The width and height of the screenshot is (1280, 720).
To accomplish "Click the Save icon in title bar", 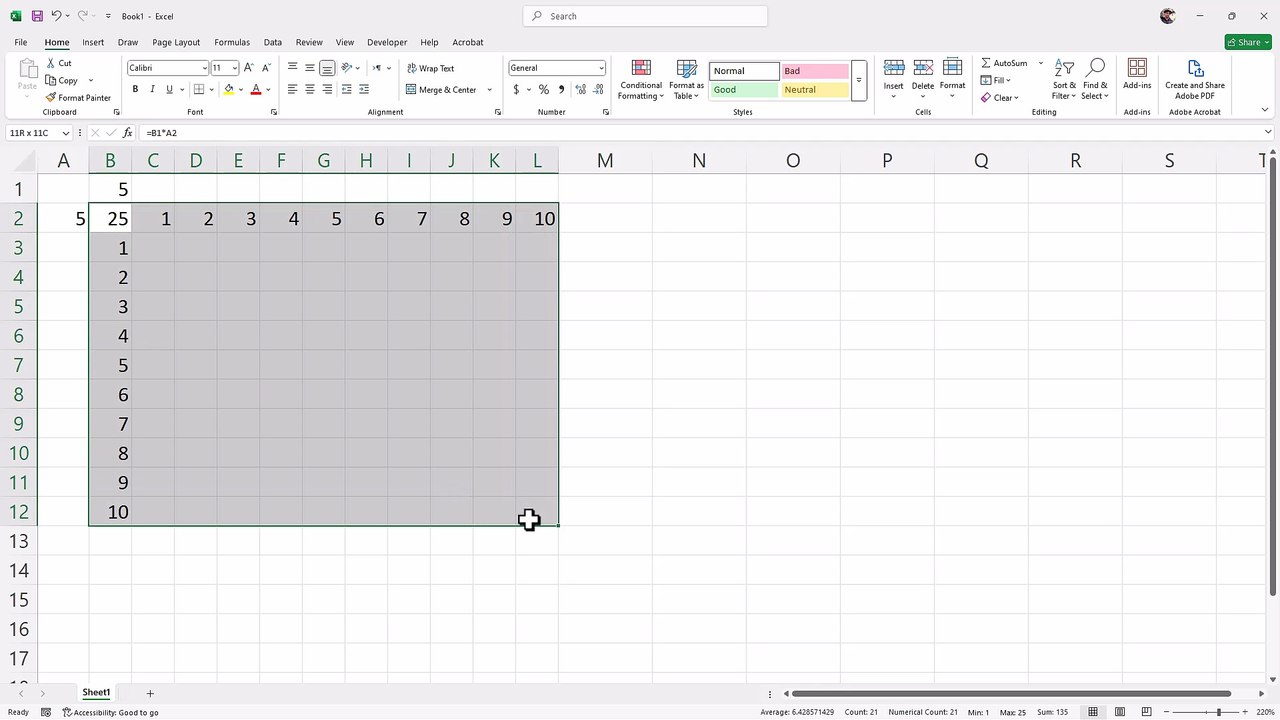I will coord(37,16).
